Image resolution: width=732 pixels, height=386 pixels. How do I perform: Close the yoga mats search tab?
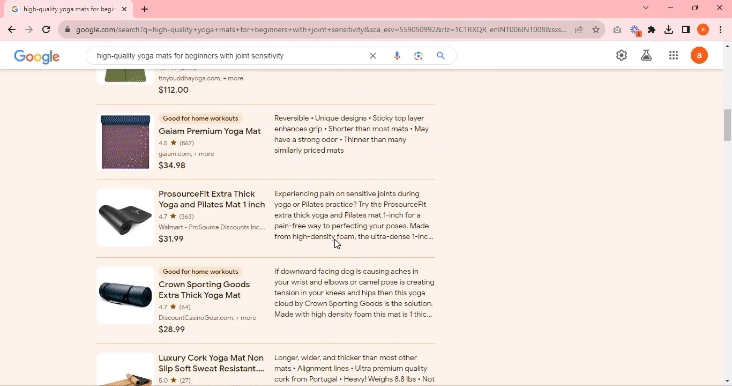pyautogui.click(x=124, y=9)
